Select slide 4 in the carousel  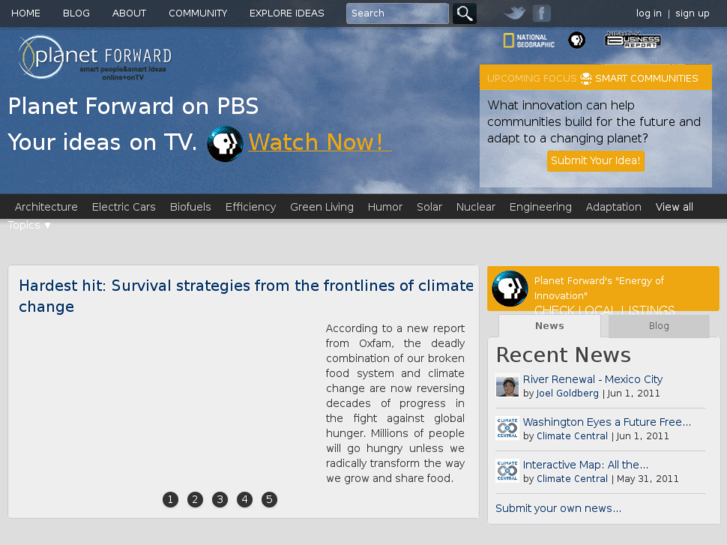click(x=244, y=500)
